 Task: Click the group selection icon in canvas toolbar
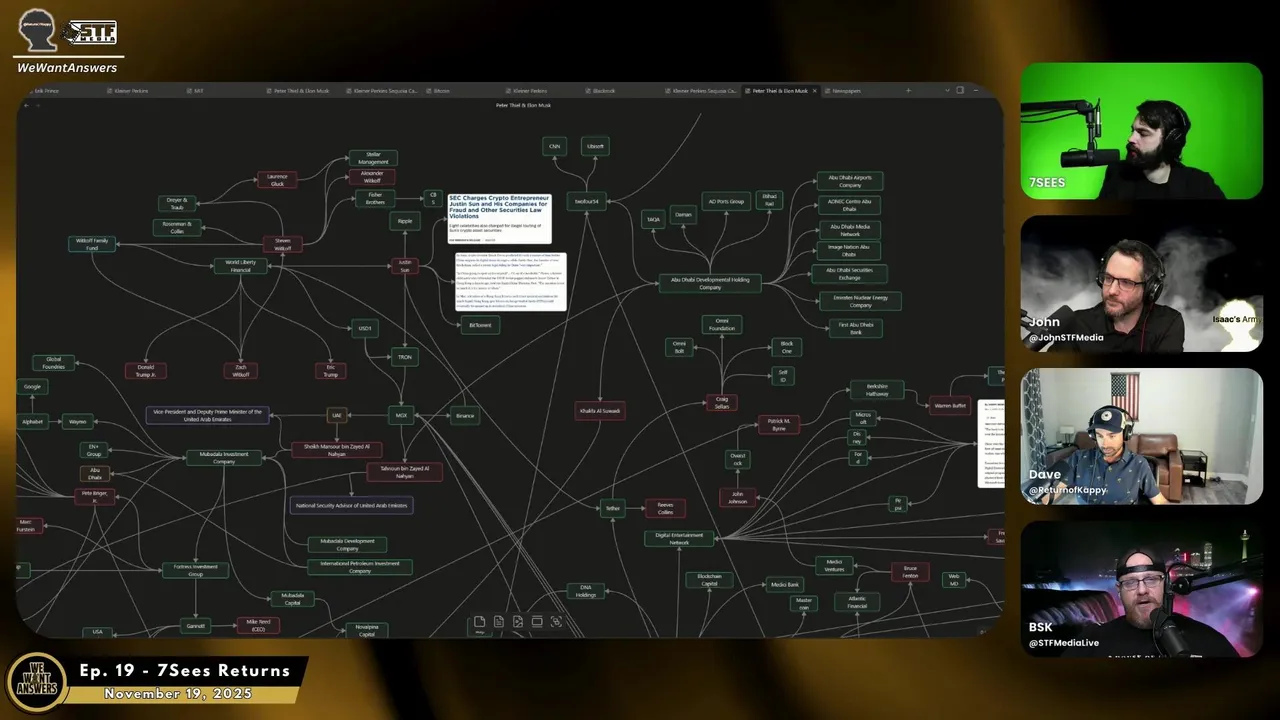556,622
